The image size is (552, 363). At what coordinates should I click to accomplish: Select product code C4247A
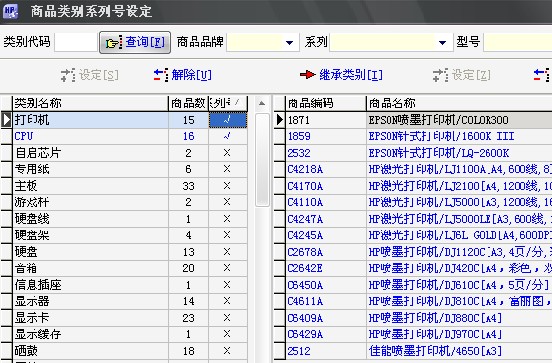(x=326, y=219)
